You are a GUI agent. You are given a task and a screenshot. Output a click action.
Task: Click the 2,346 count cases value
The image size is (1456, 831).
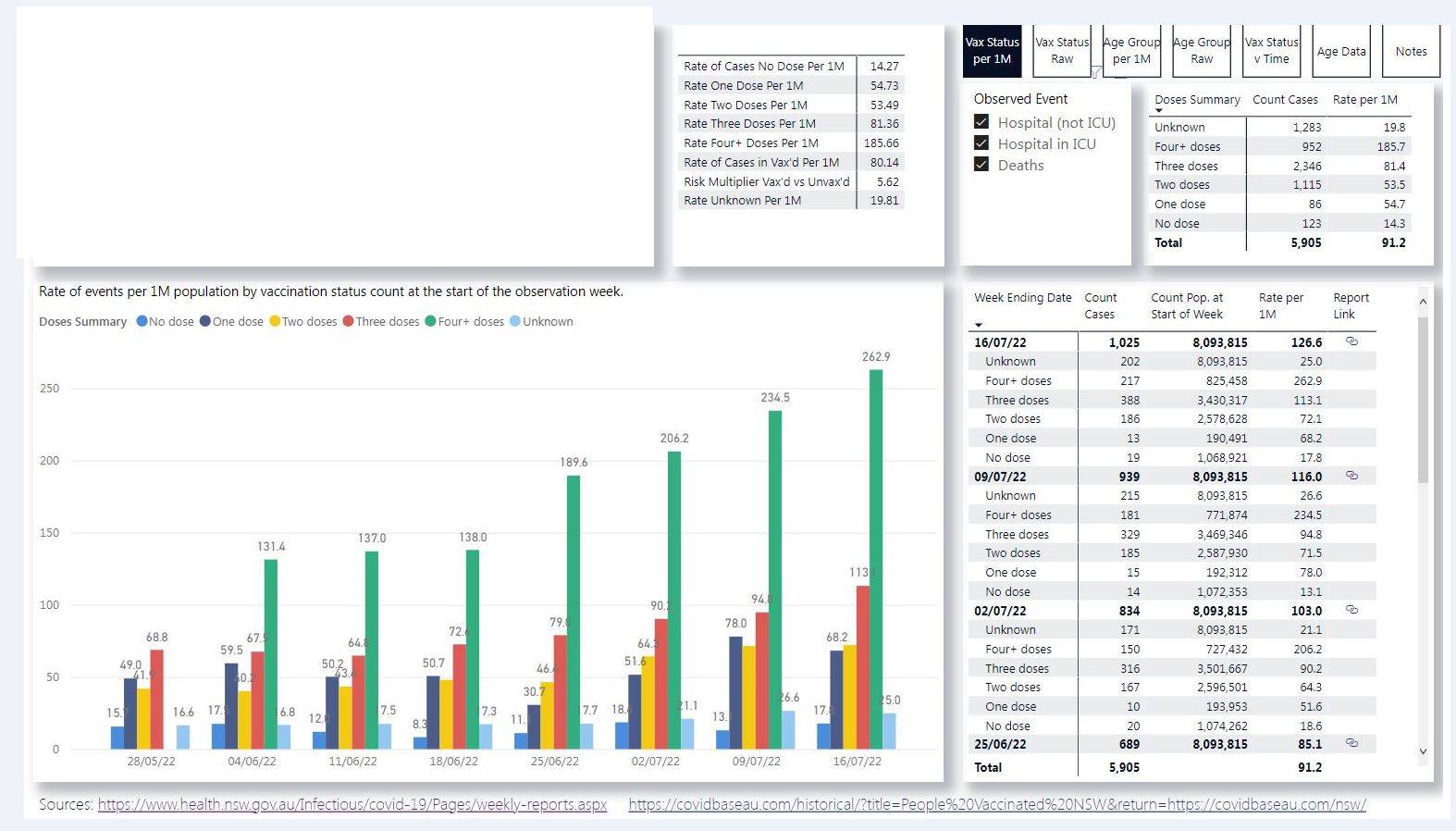point(1307,166)
